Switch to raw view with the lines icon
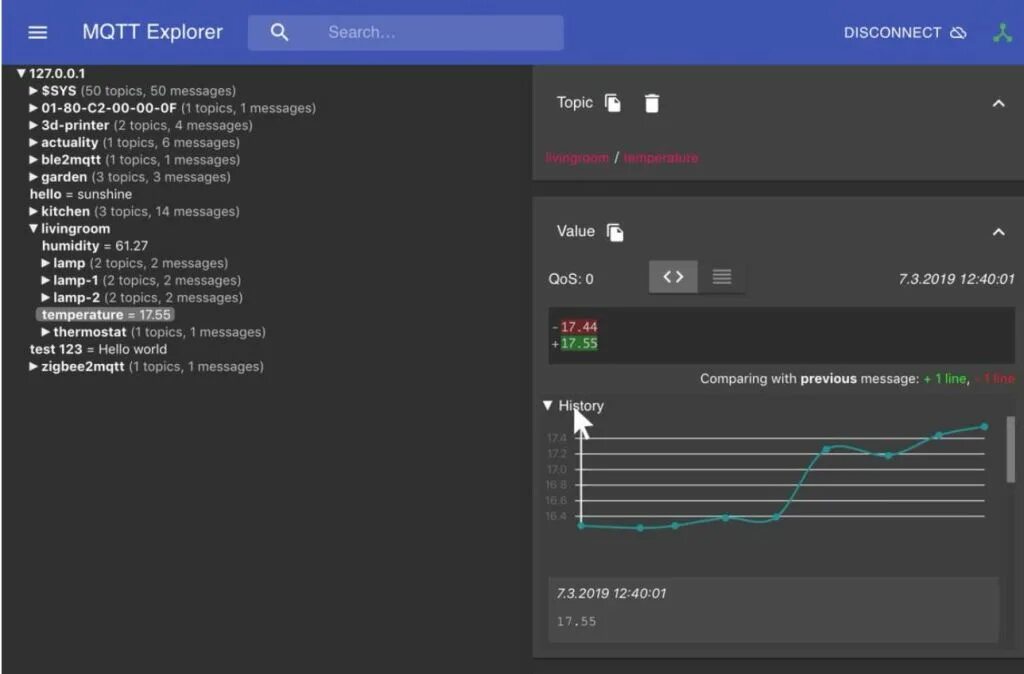This screenshot has height=674, width=1024. 722,277
